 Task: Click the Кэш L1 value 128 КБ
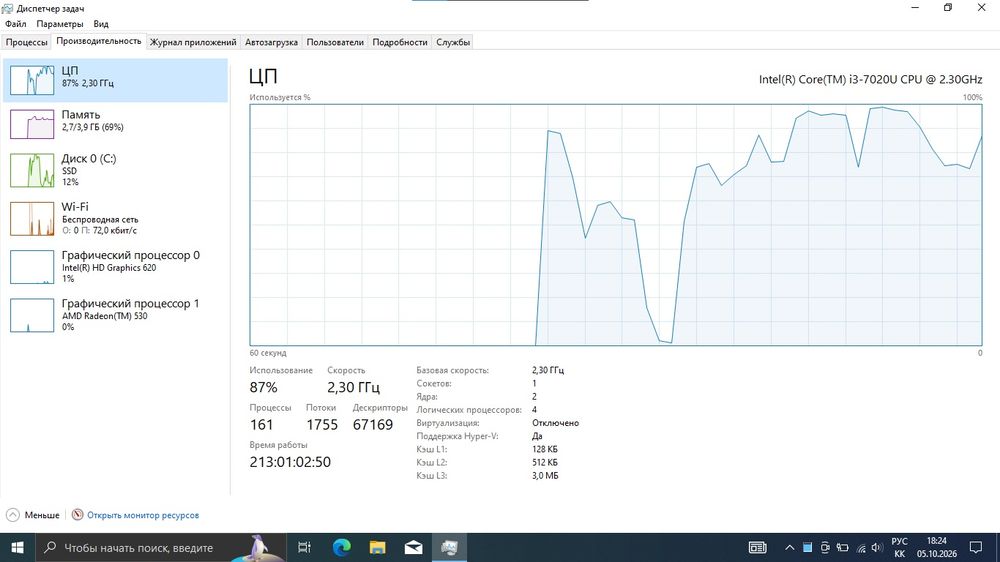coord(545,449)
